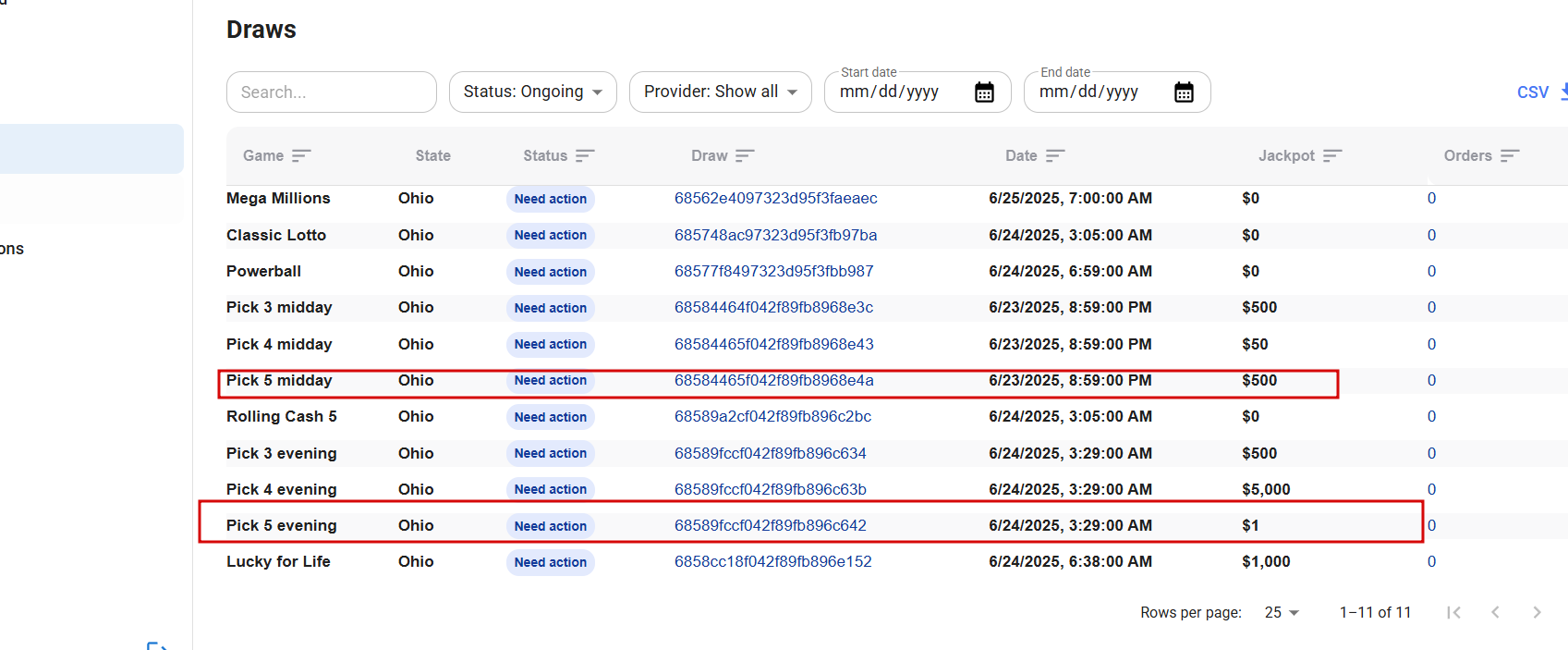Click the $1,000 jackpot value

[x=1266, y=561]
